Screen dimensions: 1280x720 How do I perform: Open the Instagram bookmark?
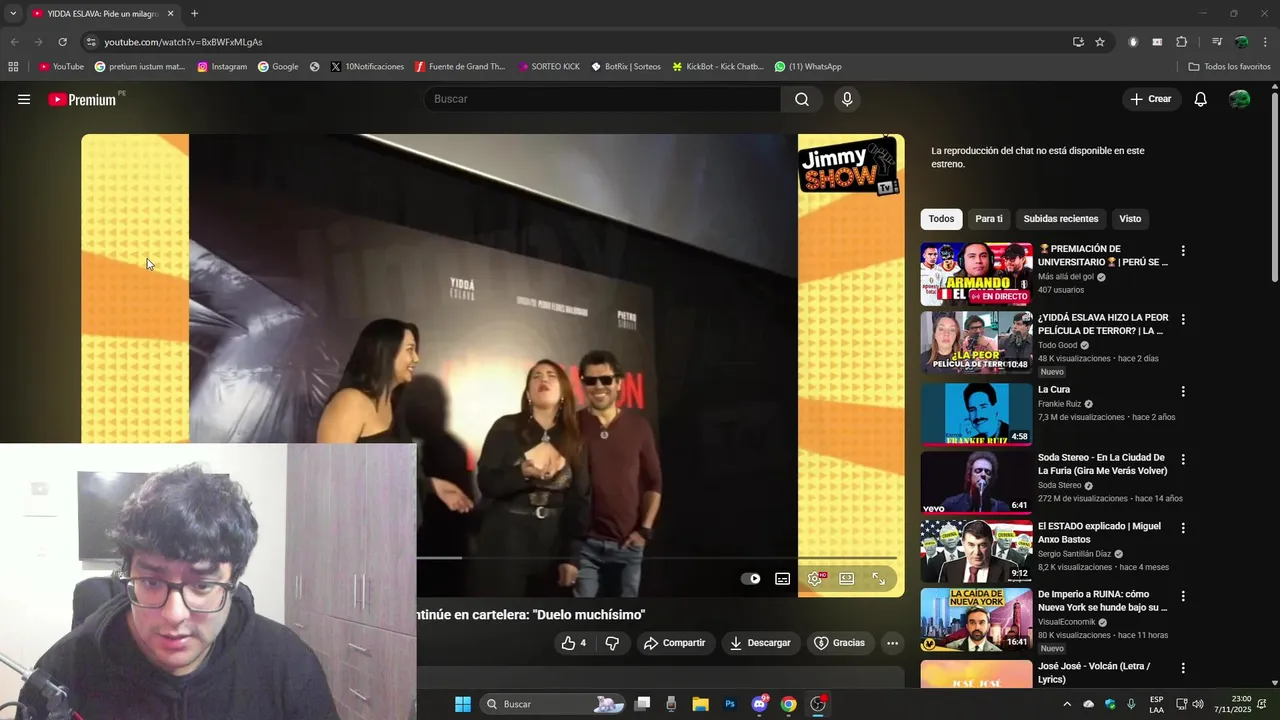(x=222, y=67)
